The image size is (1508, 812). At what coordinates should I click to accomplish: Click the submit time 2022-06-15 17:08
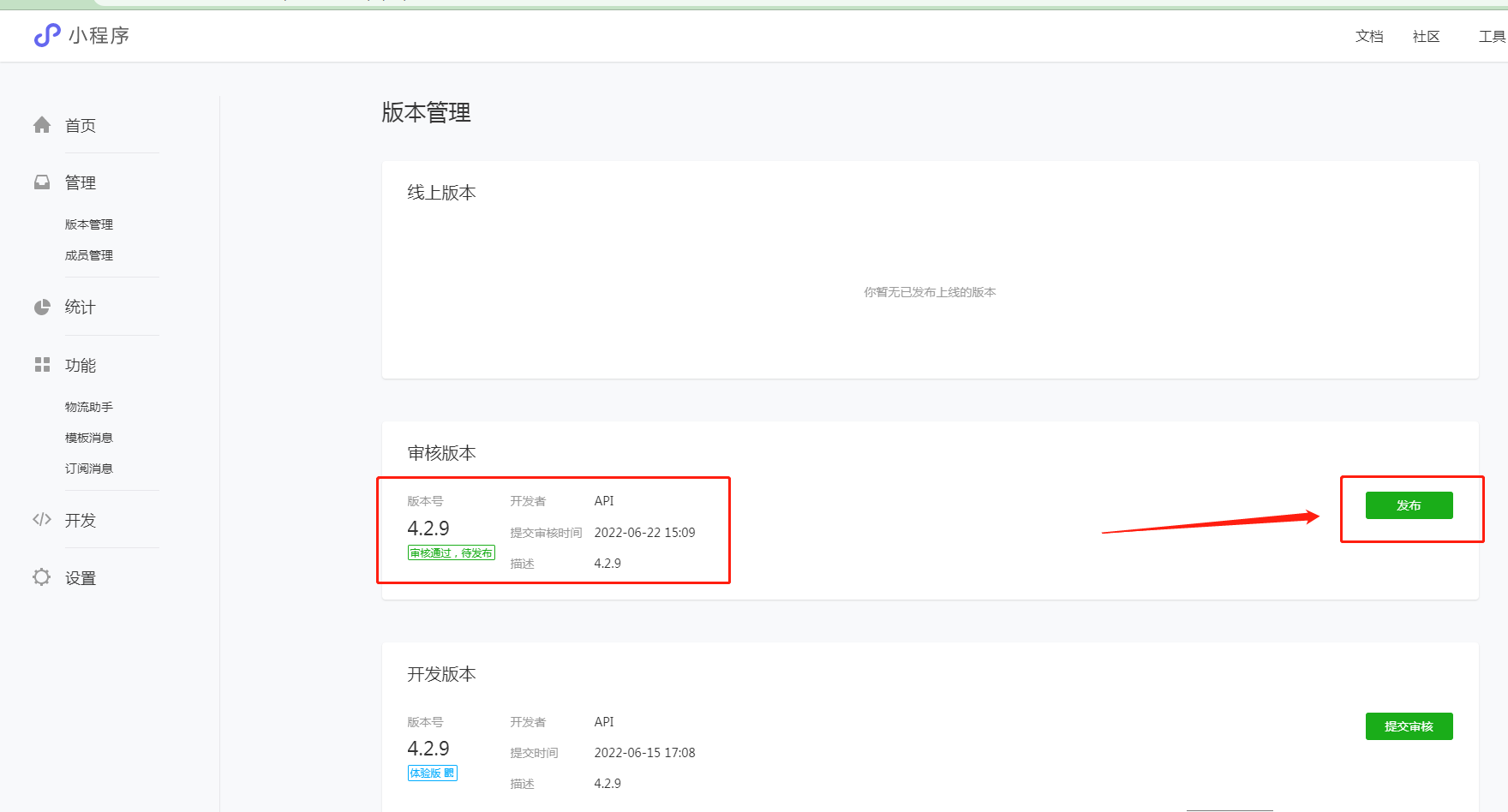(x=644, y=753)
